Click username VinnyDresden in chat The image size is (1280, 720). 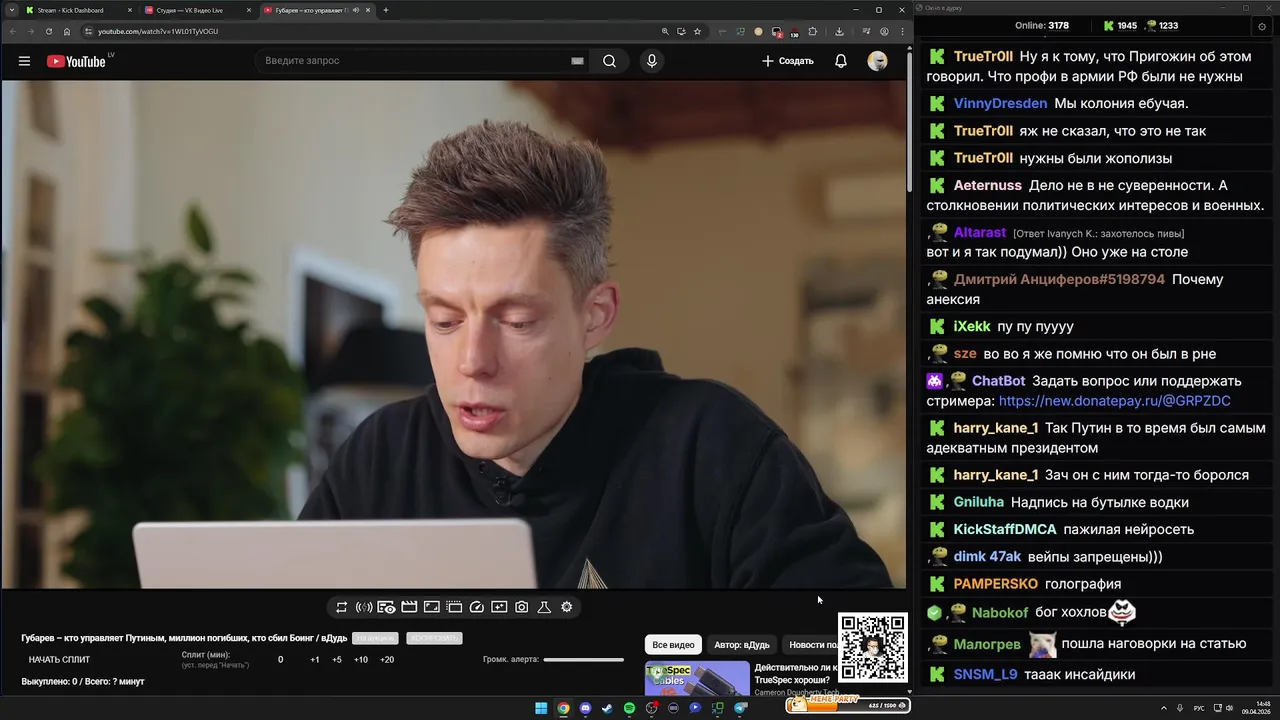pos(1000,104)
